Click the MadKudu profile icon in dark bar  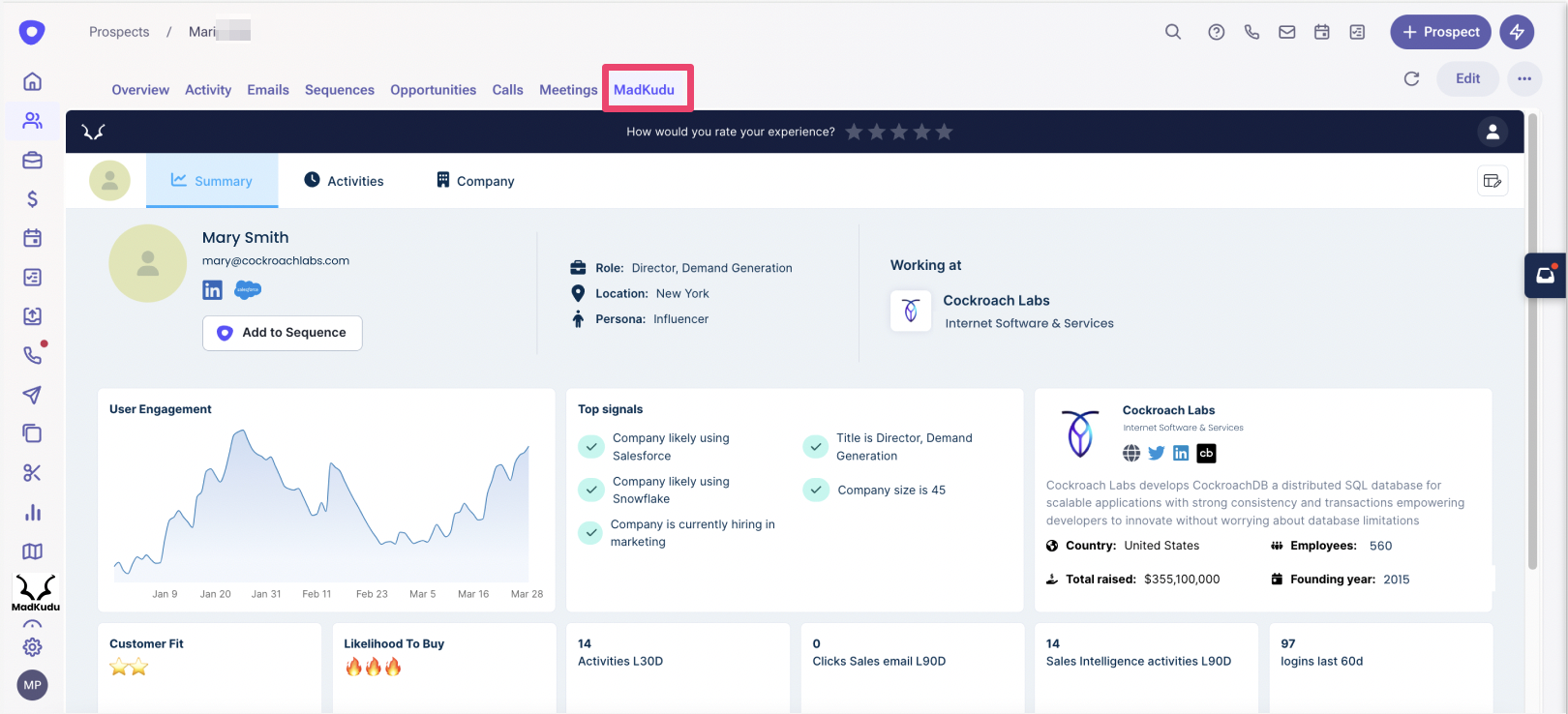tap(1493, 132)
